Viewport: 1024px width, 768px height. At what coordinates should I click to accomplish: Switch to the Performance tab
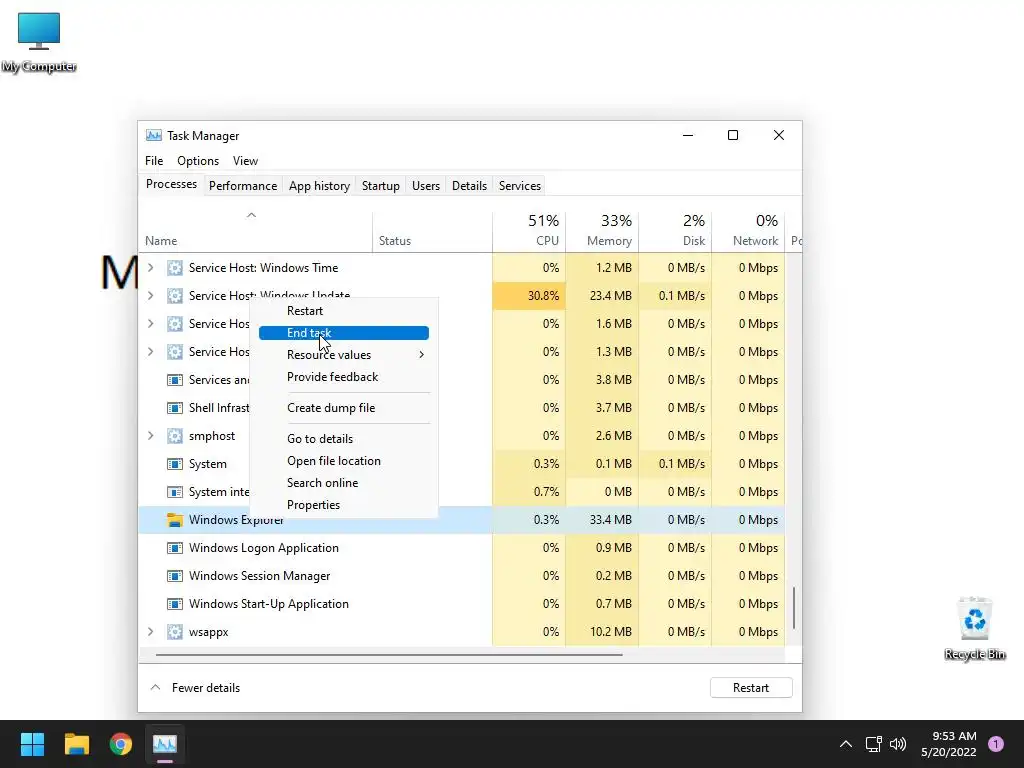point(243,185)
